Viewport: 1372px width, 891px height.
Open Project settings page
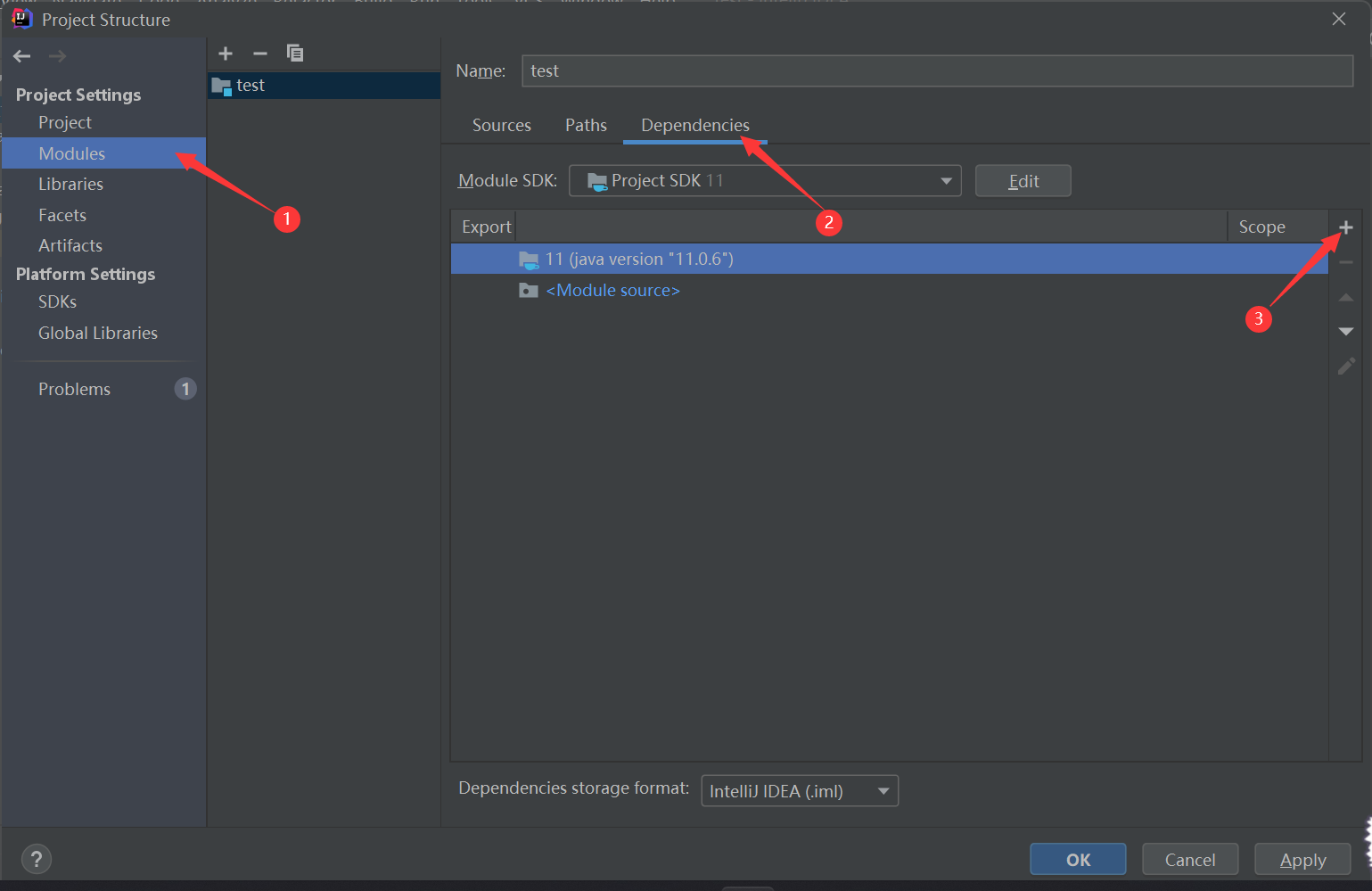pos(65,122)
